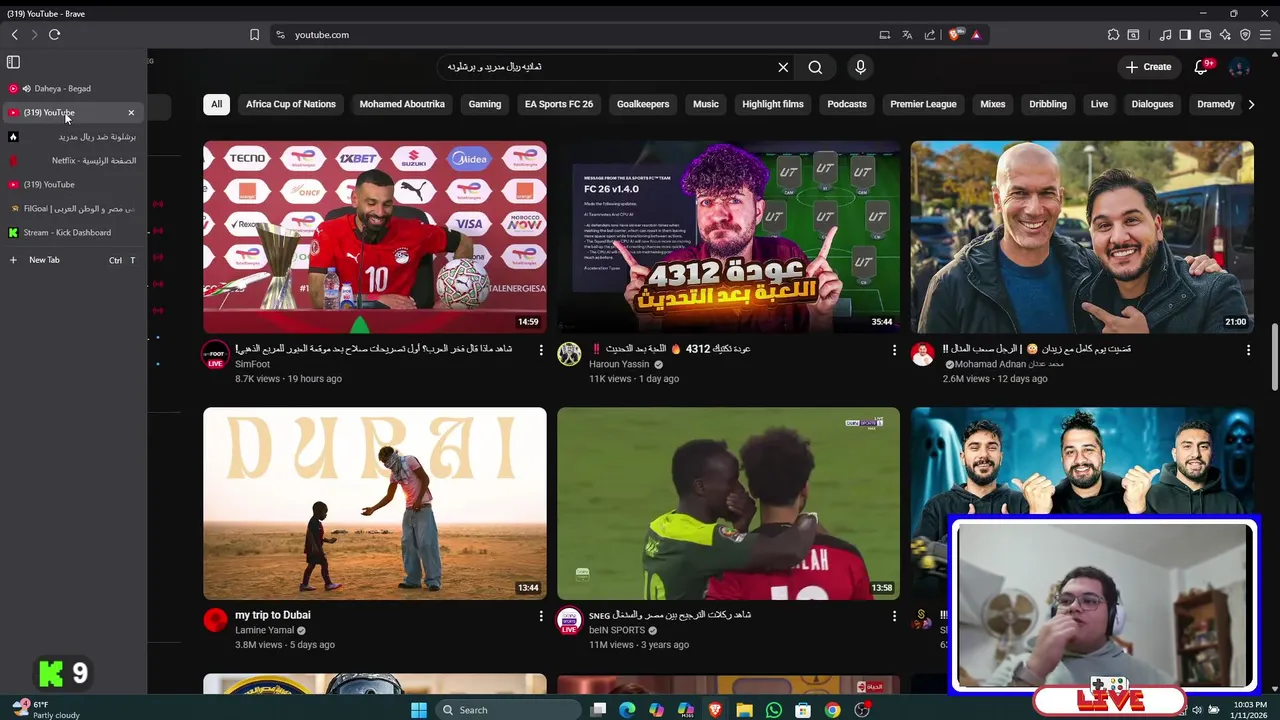Viewport: 1280px width, 720px height.
Task: Close the active (319) YouTube tab
Action: tap(131, 113)
